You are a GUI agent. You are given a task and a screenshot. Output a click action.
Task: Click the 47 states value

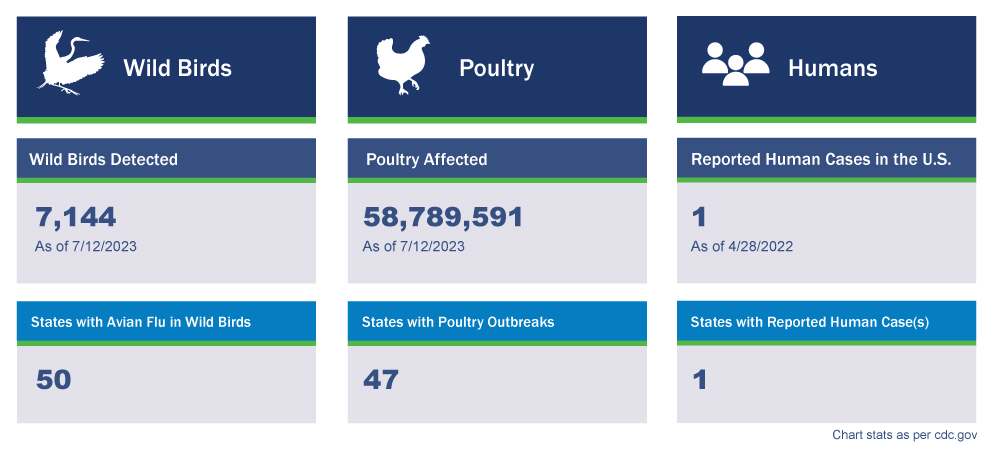tap(381, 380)
